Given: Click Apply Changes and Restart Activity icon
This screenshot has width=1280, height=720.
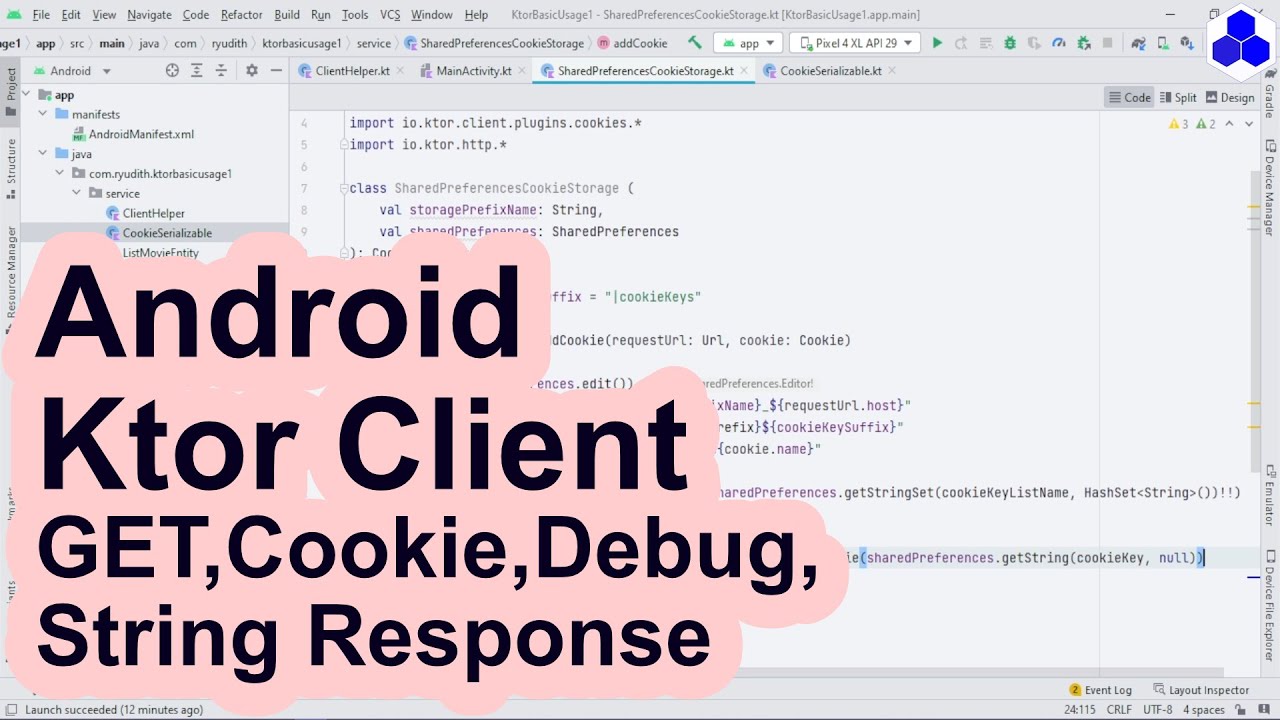Looking at the screenshot, I should pos(961,43).
